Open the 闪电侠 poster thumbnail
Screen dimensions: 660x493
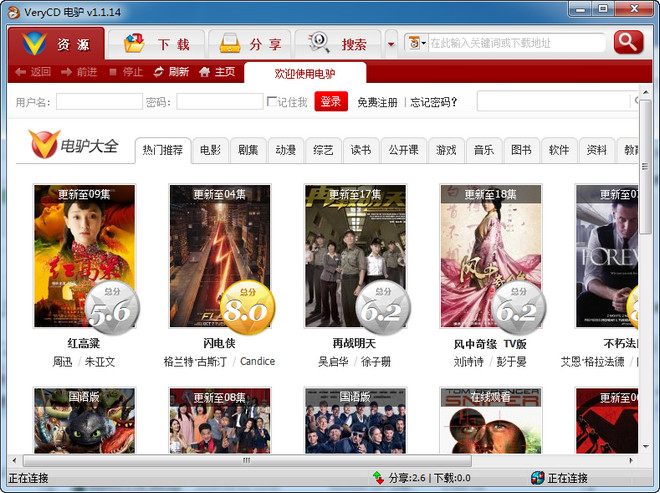point(220,256)
